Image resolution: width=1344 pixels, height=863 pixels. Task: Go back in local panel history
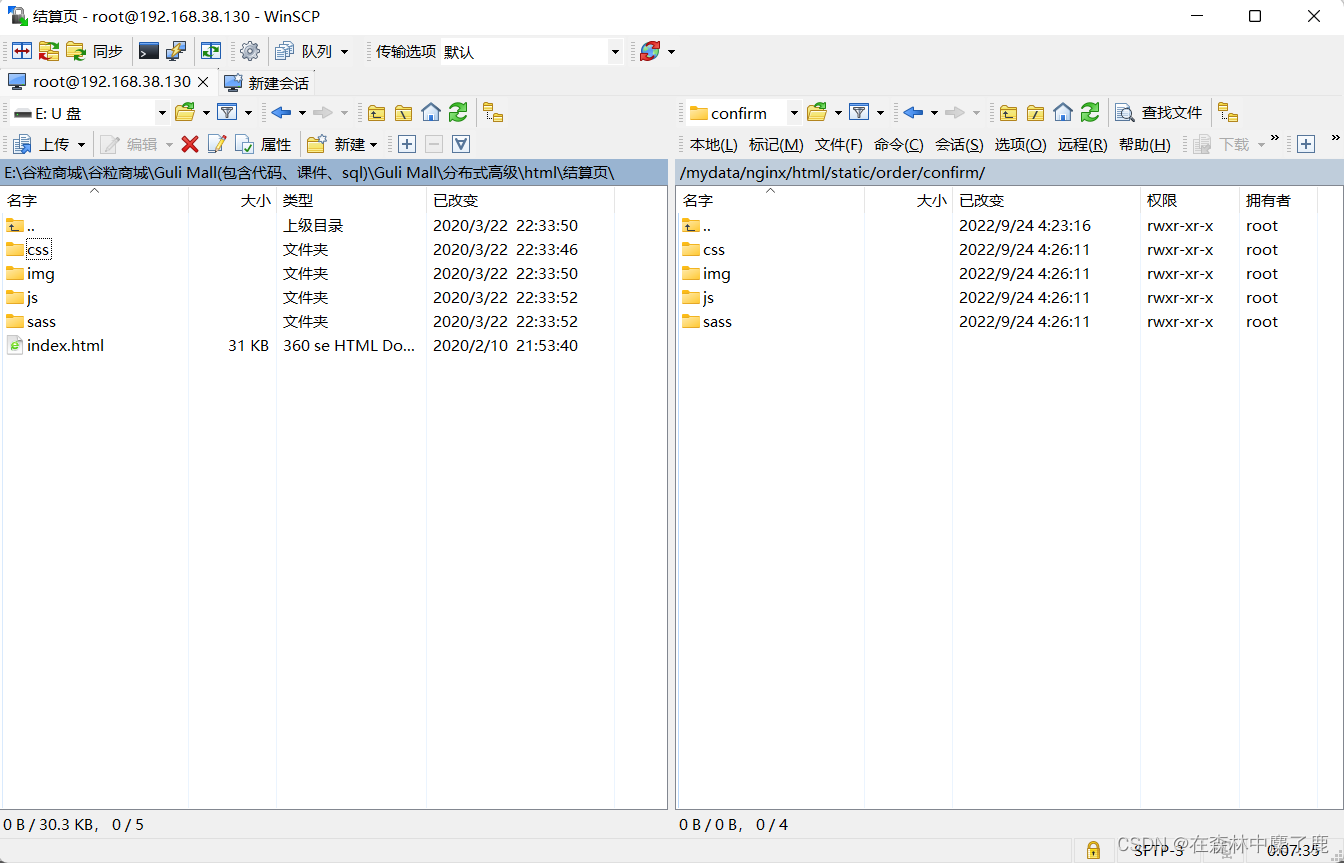tap(281, 112)
